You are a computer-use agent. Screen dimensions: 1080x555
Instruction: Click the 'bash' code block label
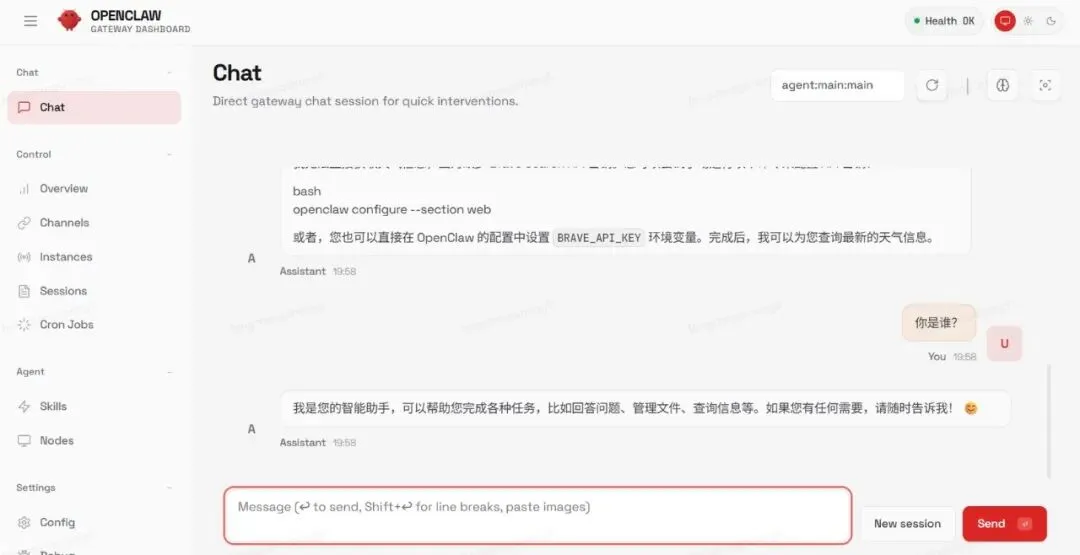click(307, 191)
